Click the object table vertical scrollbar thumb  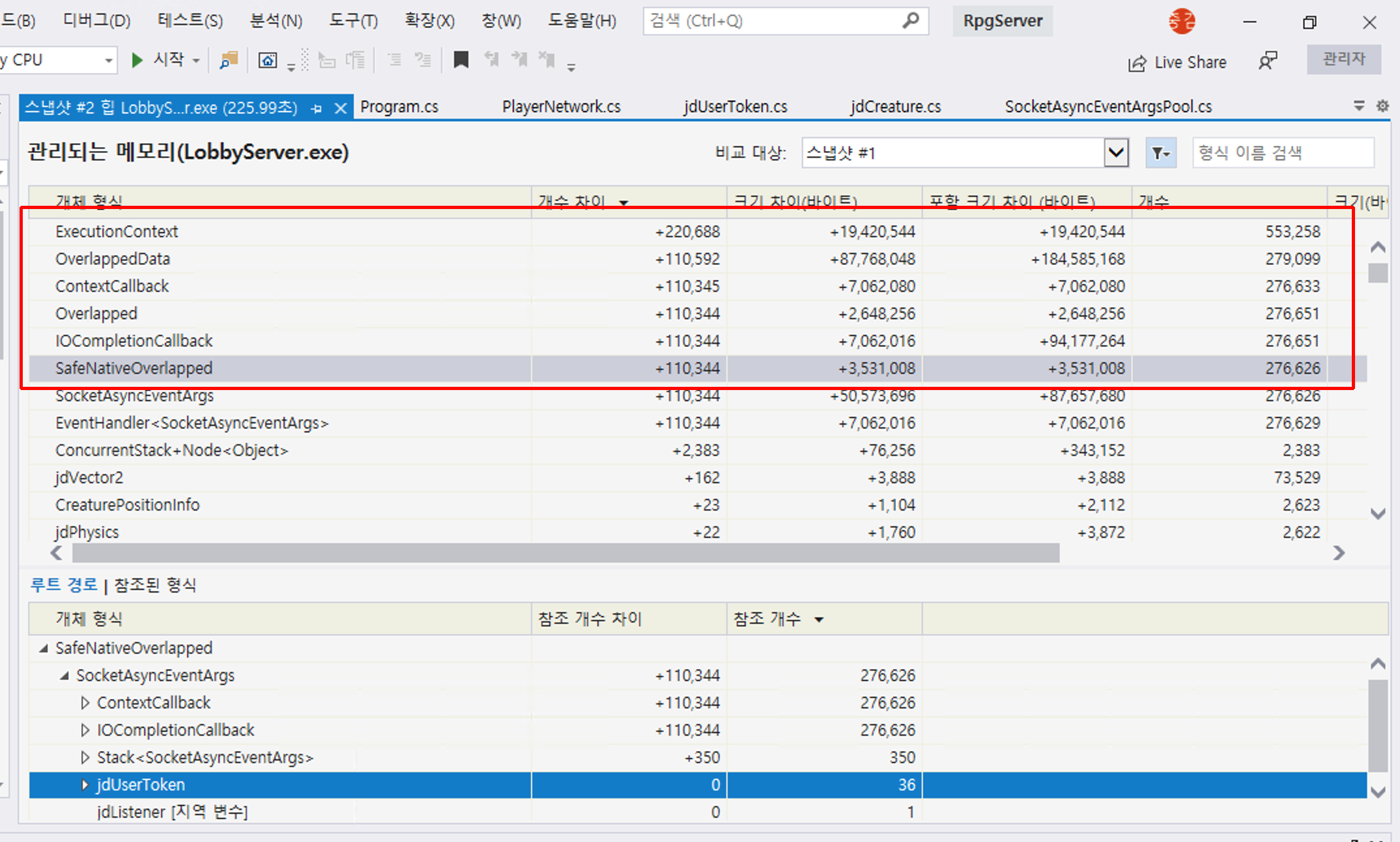click(x=1377, y=273)
